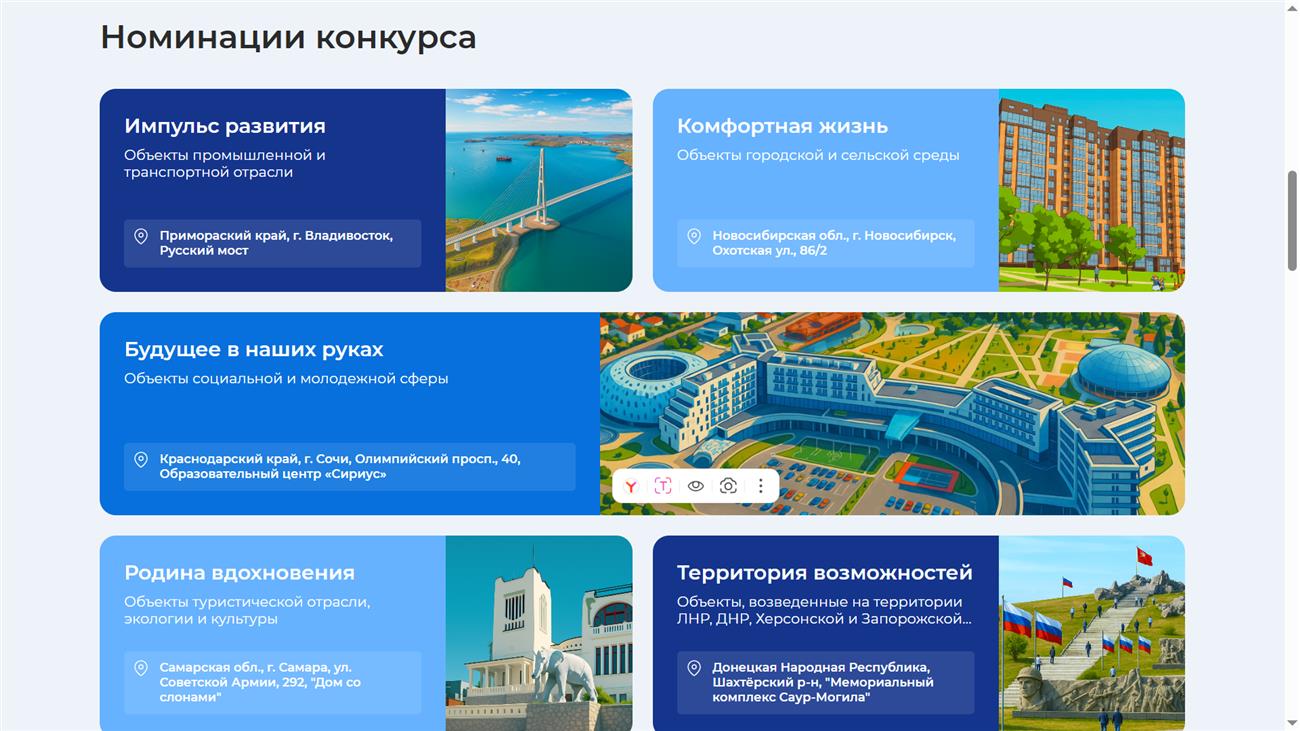Open the Комфортная жизнь nomination heading
Image resolution: width=1300 pixels, height=731 pixels.
782,126
